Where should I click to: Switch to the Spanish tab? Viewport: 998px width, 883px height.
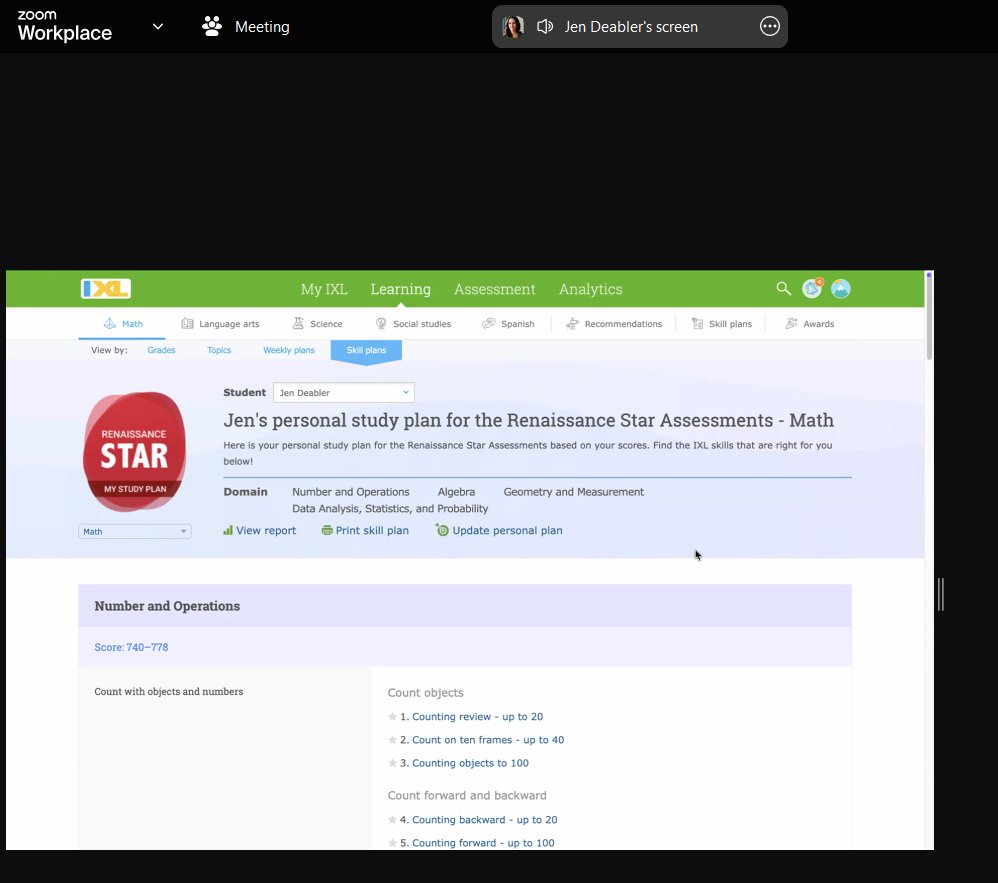[508, 323]
